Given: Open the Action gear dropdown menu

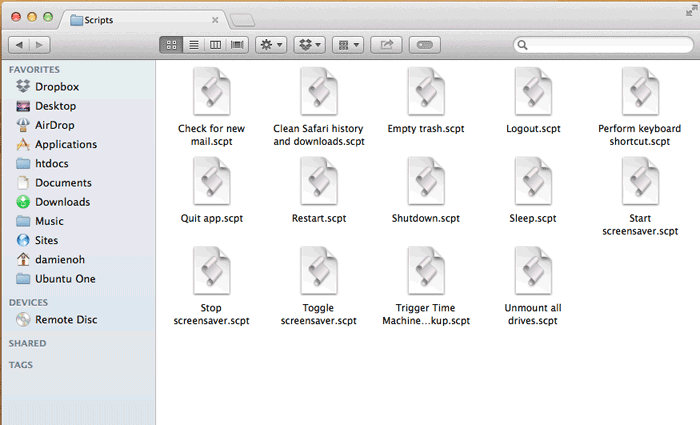Looking at the screenshot, I should pyautogui.click(x=271, y=45).
